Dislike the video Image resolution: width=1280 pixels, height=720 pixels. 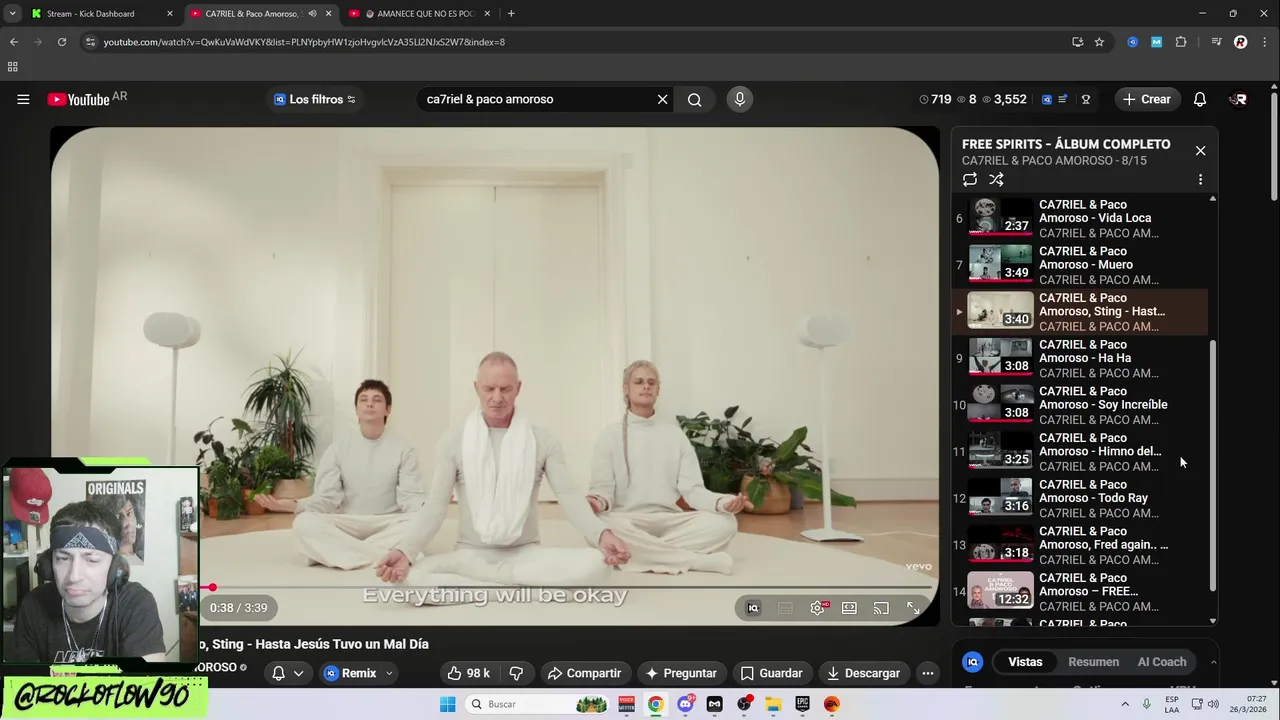(516, 673)
